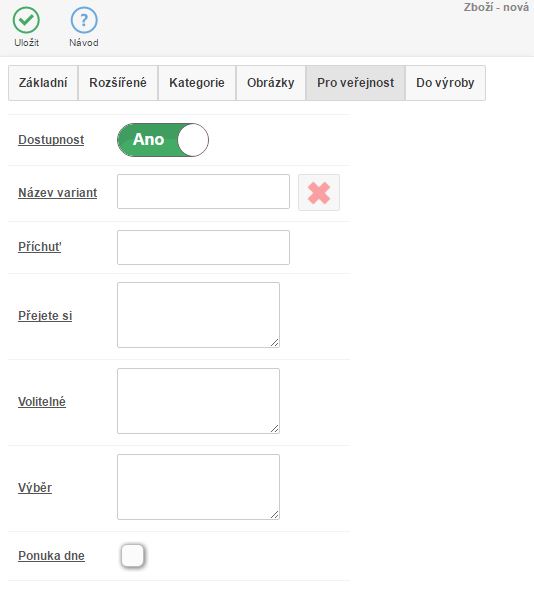Click the green Uložit checkmark icon

pyautogui.click(x=26, y=20)
